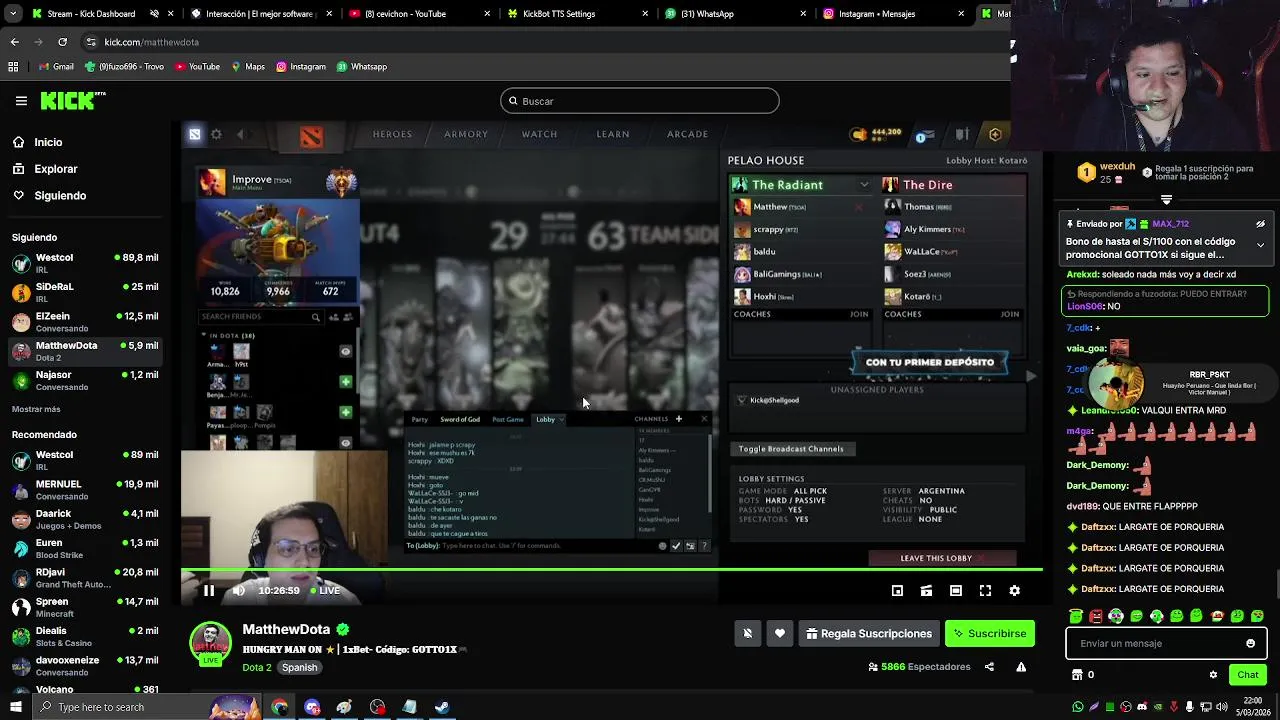Screen dimensions: 1280x720
Task: Open Gmail bookmark
Action: [x=56, y=67]
